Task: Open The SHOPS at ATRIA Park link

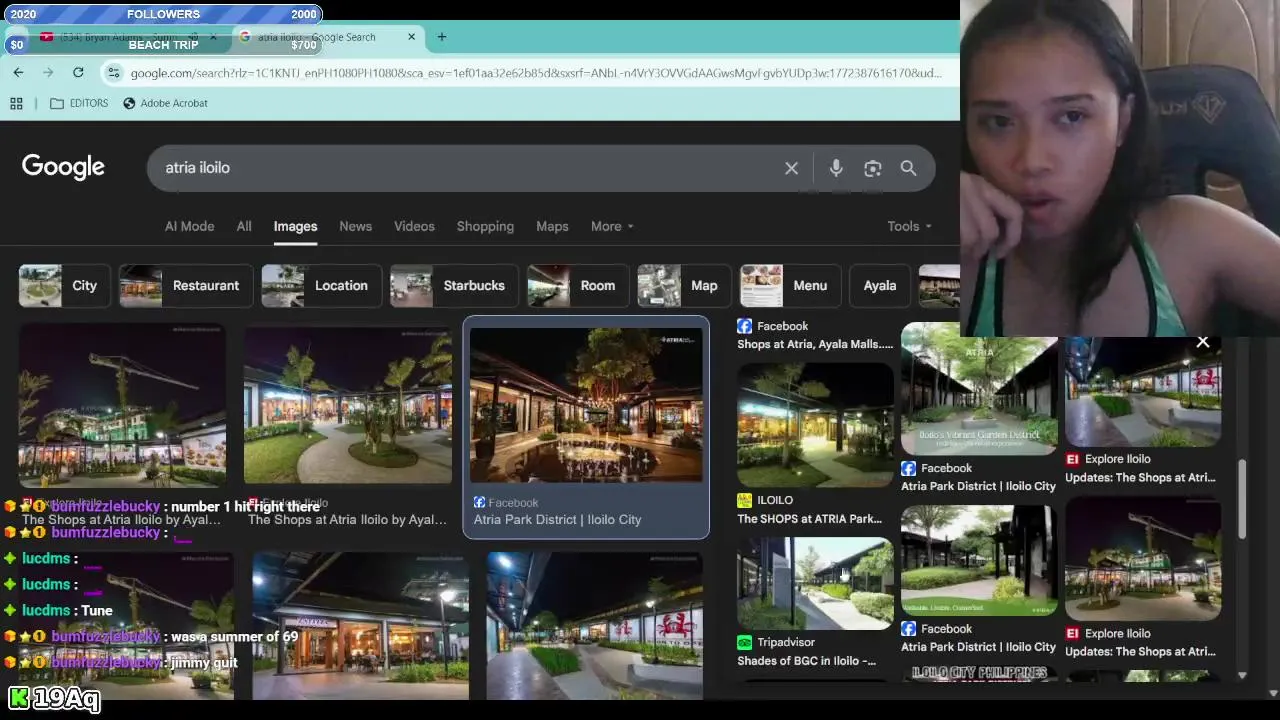Action: pos(810,519)
